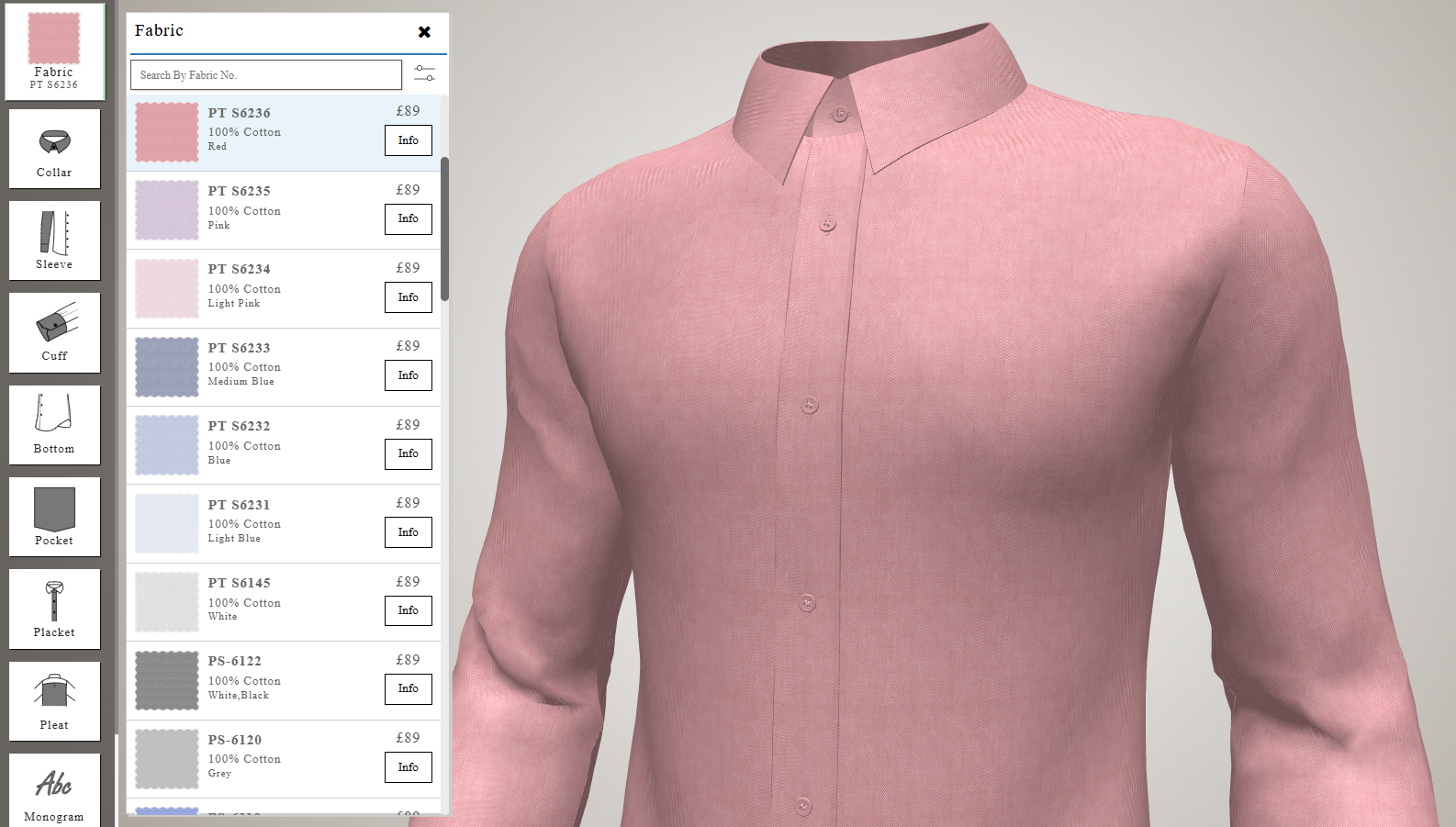Pick the light blue PT S6231 swatch
Viewport: 1456px width, 827px height.
click(167, 523)
